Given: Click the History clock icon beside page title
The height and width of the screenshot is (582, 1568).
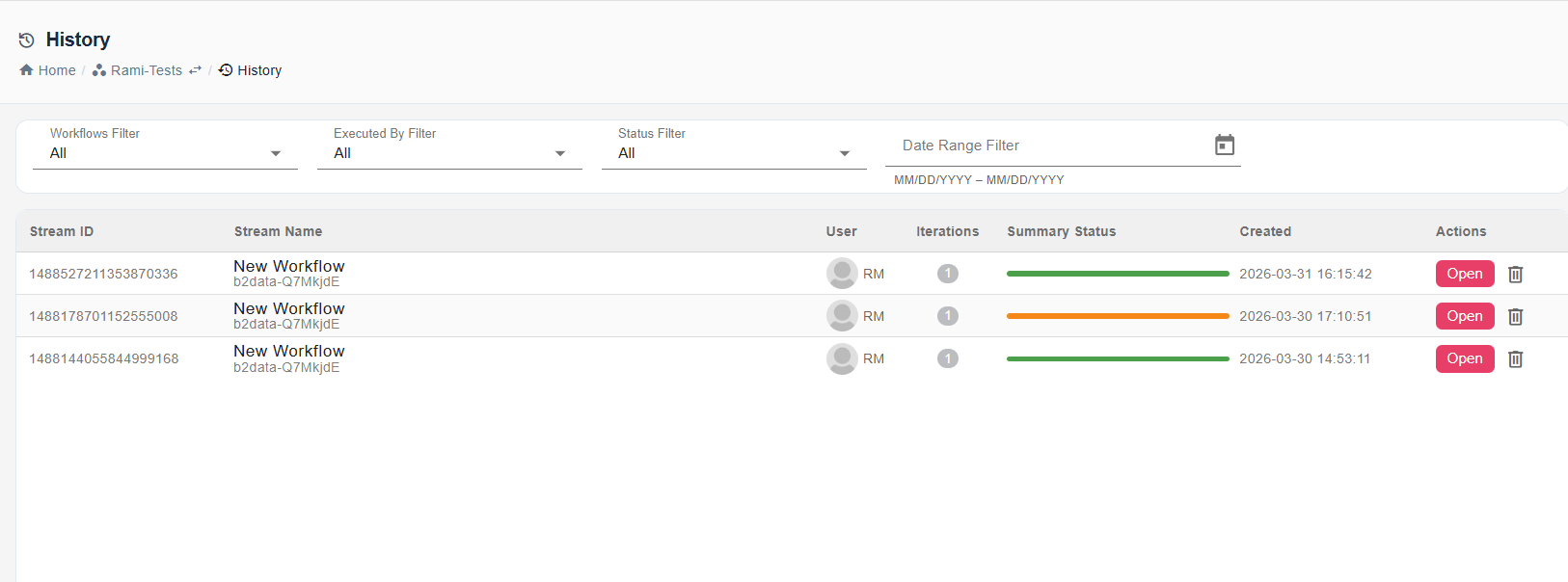Looking at the screenshot, I should (x=27, y=40).
